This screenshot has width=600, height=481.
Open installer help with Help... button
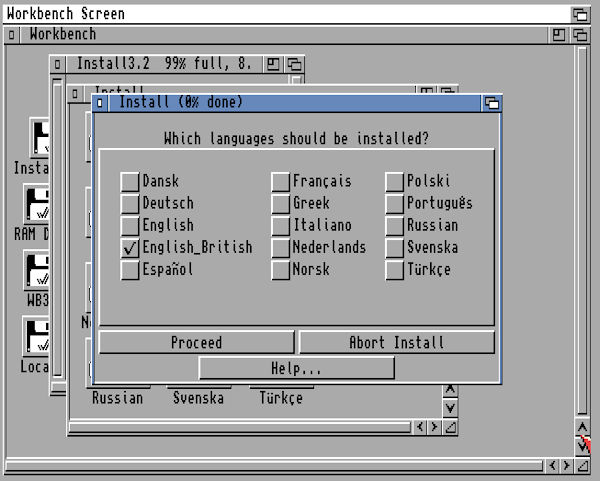[296, 368]
